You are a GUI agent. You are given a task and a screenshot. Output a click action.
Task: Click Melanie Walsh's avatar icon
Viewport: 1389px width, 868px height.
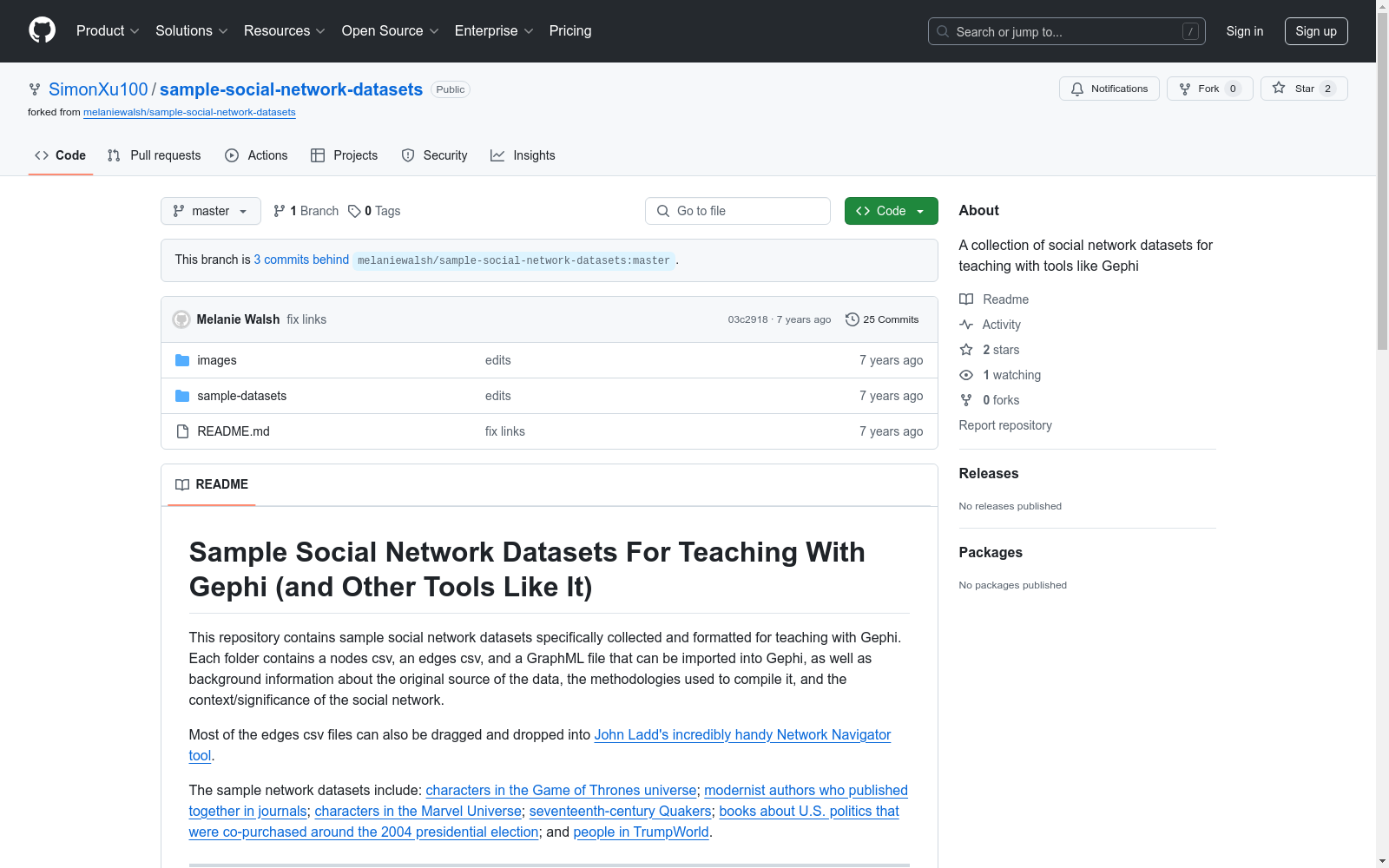[x=181, y=319]
